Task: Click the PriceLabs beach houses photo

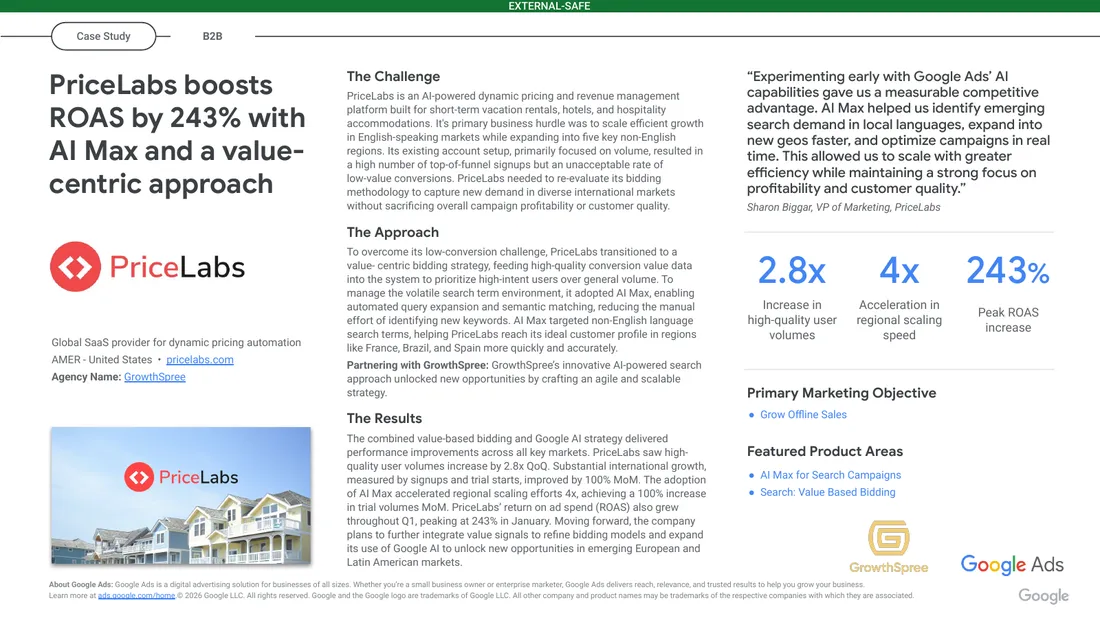Action: click(x=180, y=495)
